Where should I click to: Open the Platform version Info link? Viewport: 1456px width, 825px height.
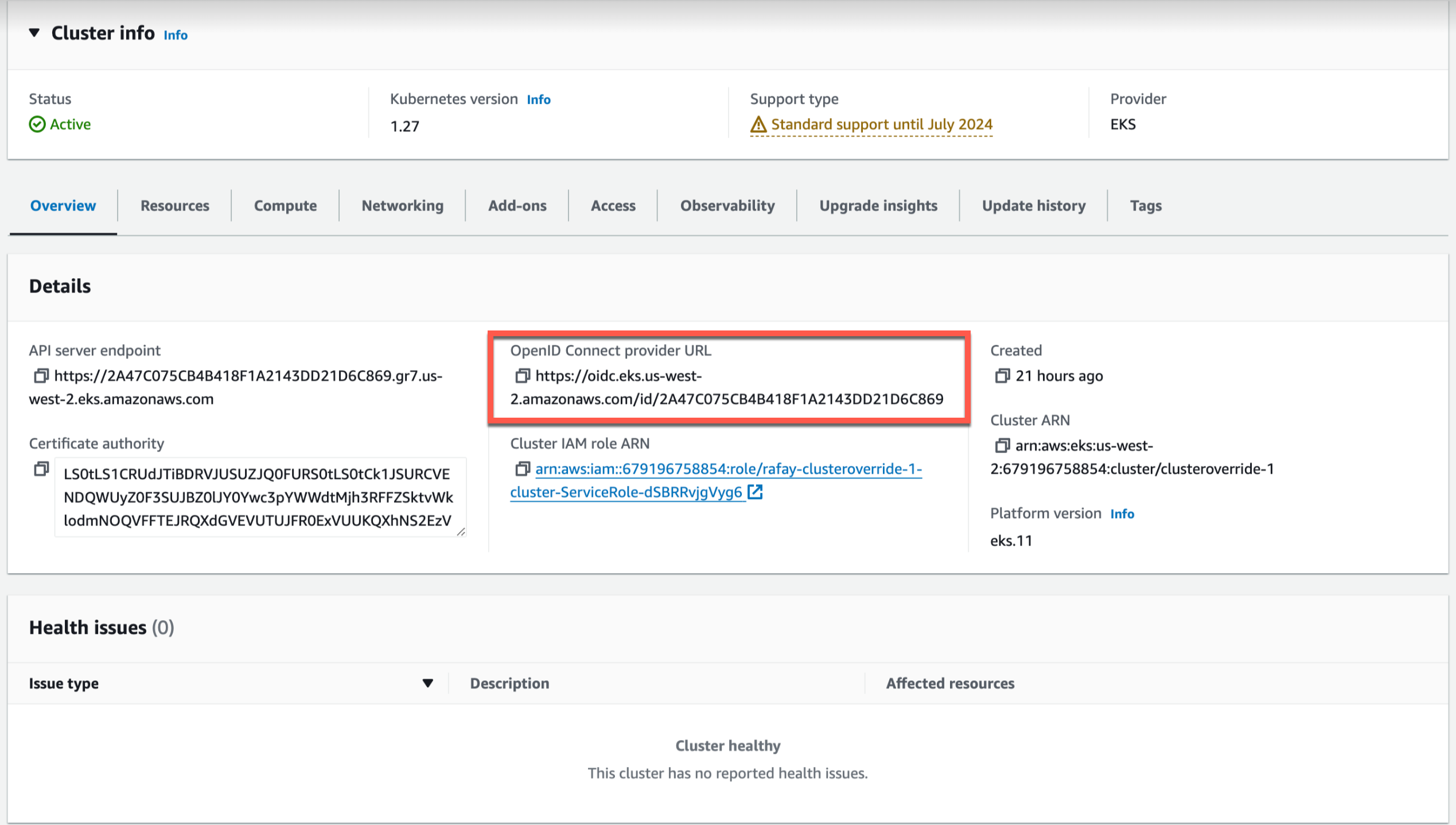click(x=1122, y=513)
